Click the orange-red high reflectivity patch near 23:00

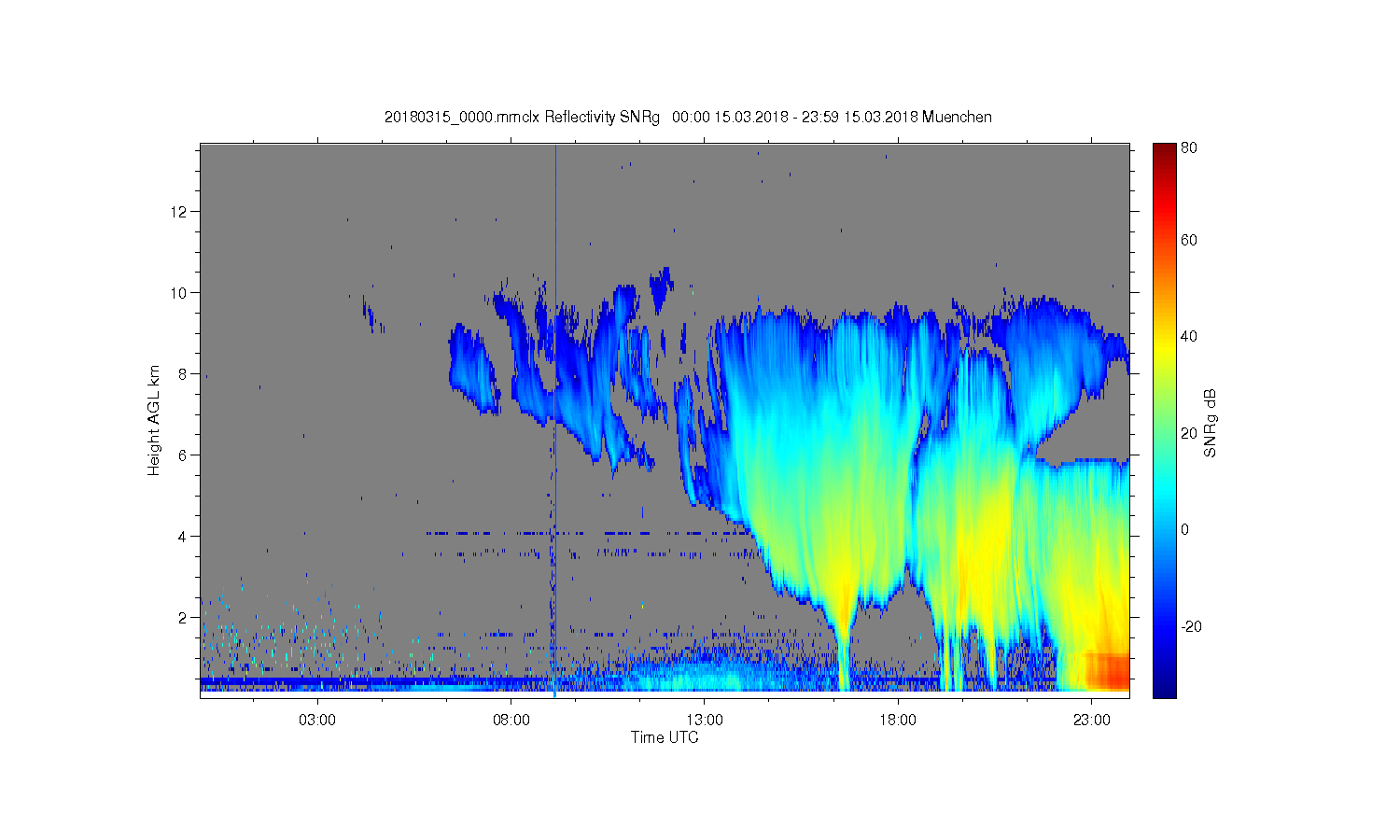coord(1108,671)
